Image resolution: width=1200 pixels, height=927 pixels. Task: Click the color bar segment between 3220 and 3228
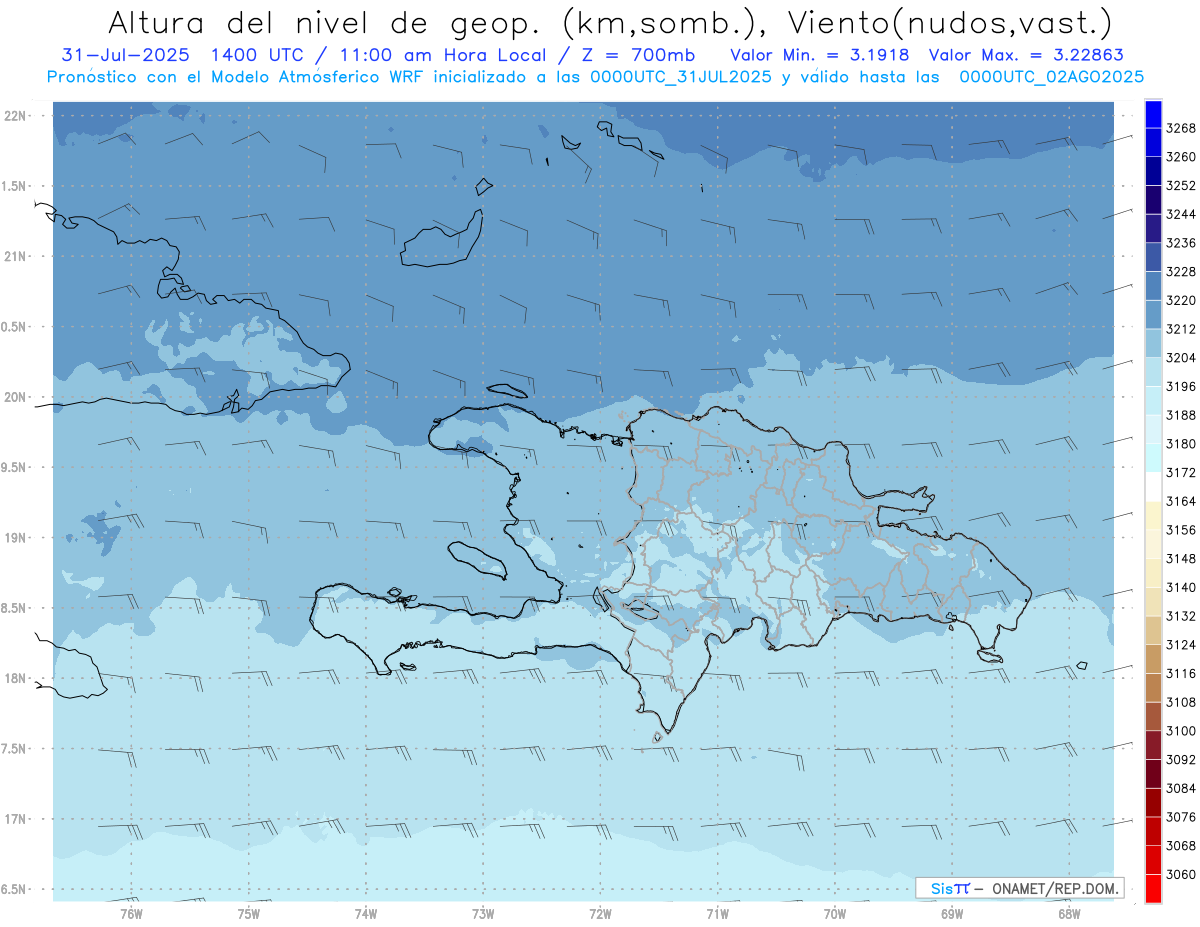coord(1153,286)
